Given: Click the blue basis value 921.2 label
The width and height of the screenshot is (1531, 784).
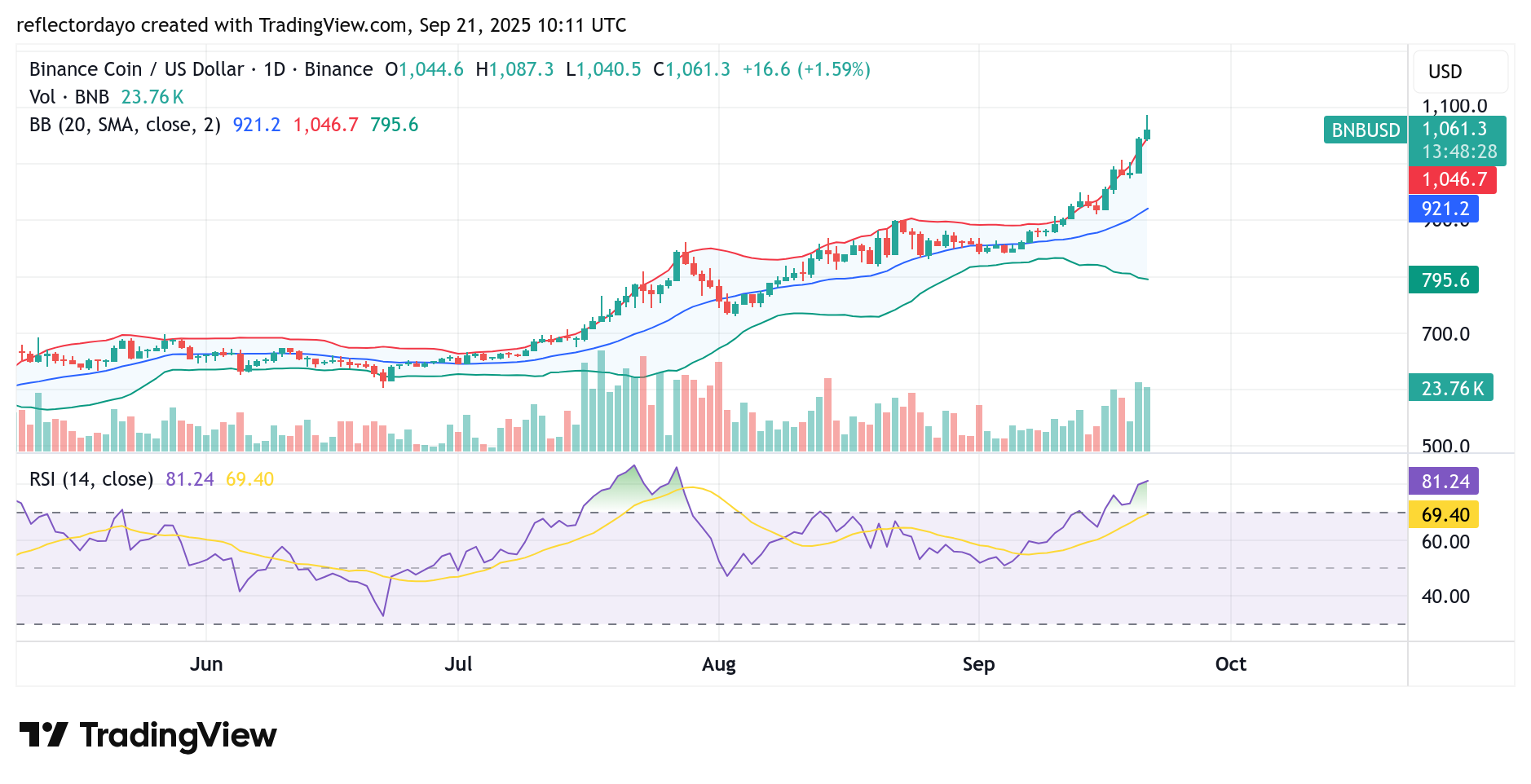Looking at the screenshot, I should [x=1444, y=209].
